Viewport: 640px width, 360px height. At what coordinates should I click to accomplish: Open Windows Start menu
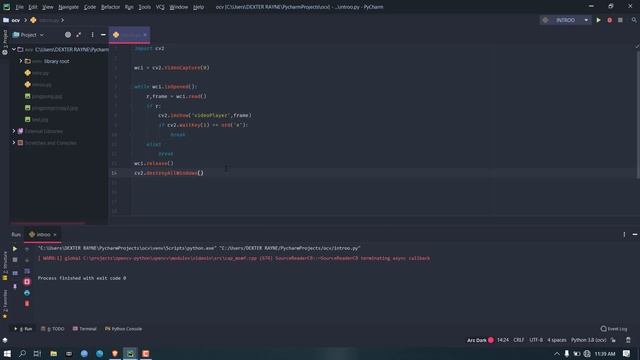tap(7, 353)
